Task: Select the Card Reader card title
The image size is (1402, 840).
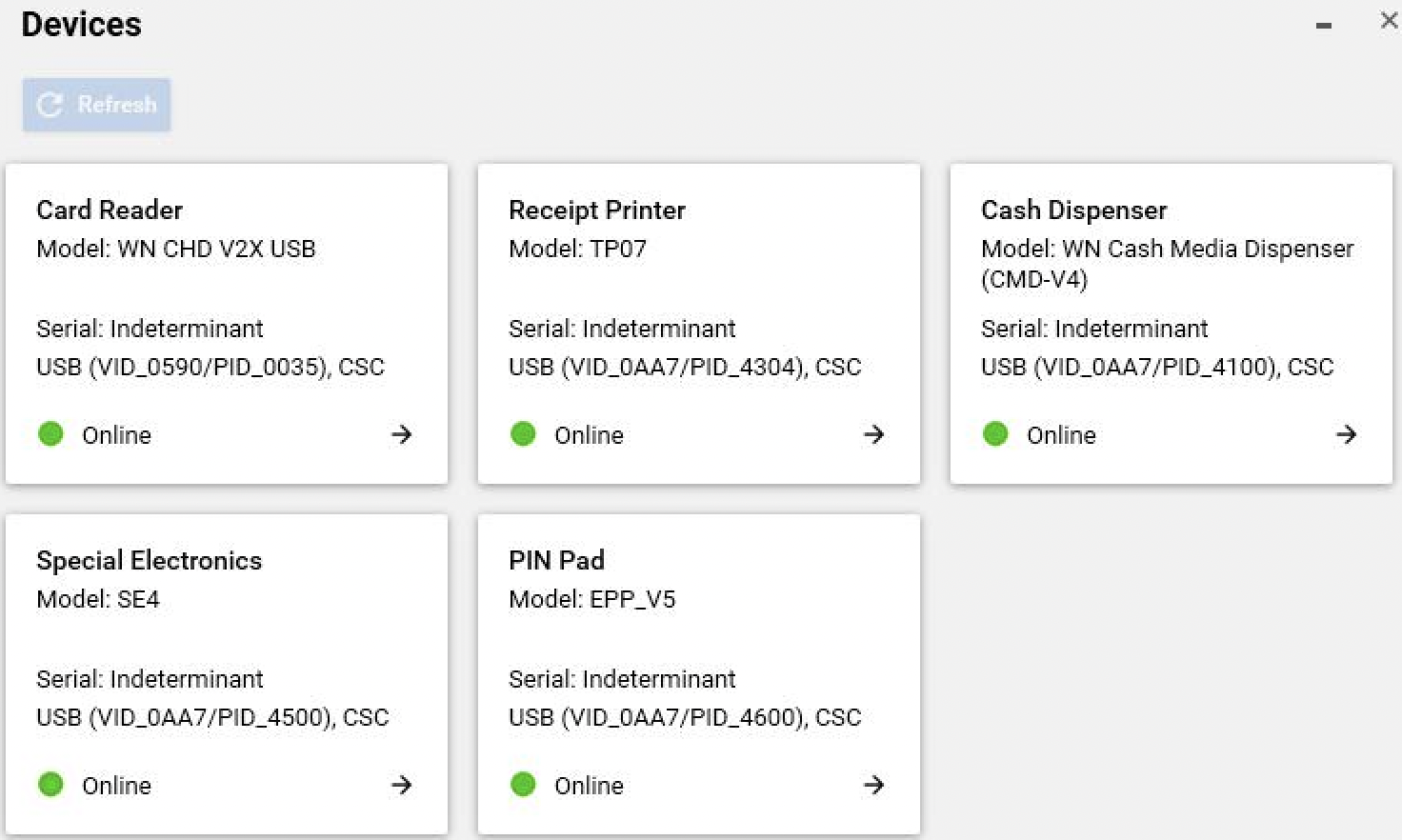Action: point(110,210)
